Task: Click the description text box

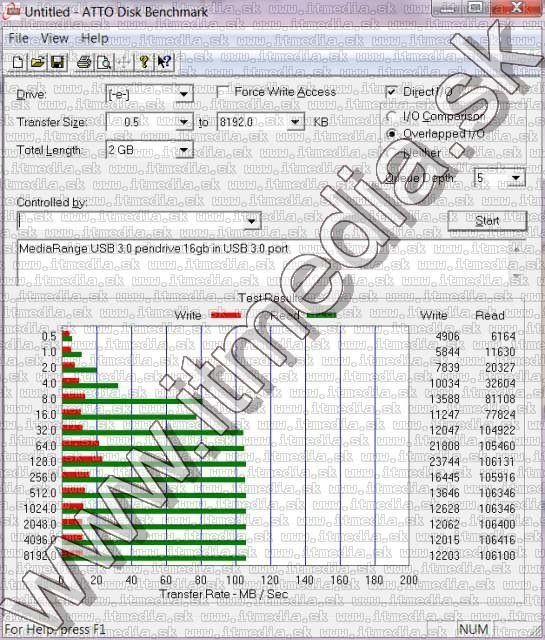Action: click(x=261, y=261)
